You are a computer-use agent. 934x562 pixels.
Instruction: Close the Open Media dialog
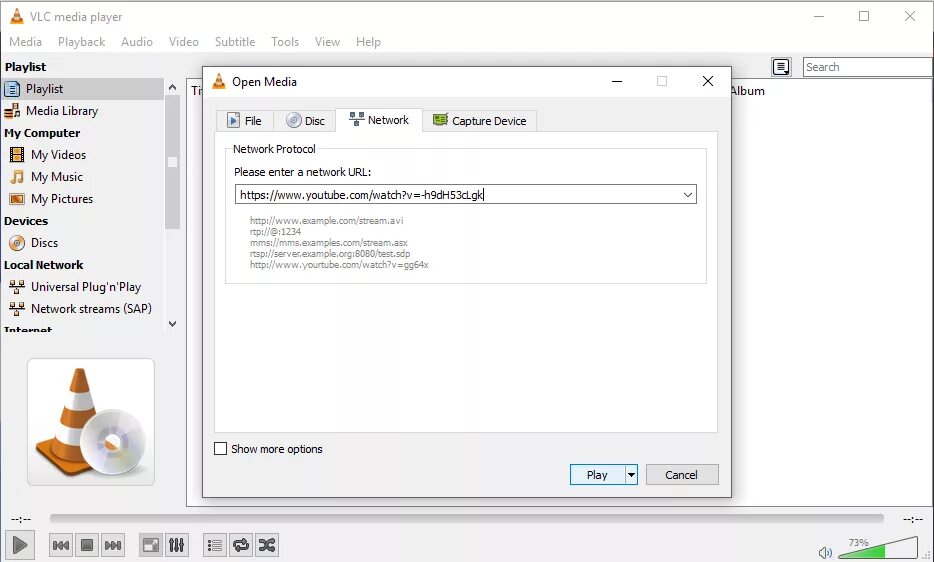pos(708,81)
